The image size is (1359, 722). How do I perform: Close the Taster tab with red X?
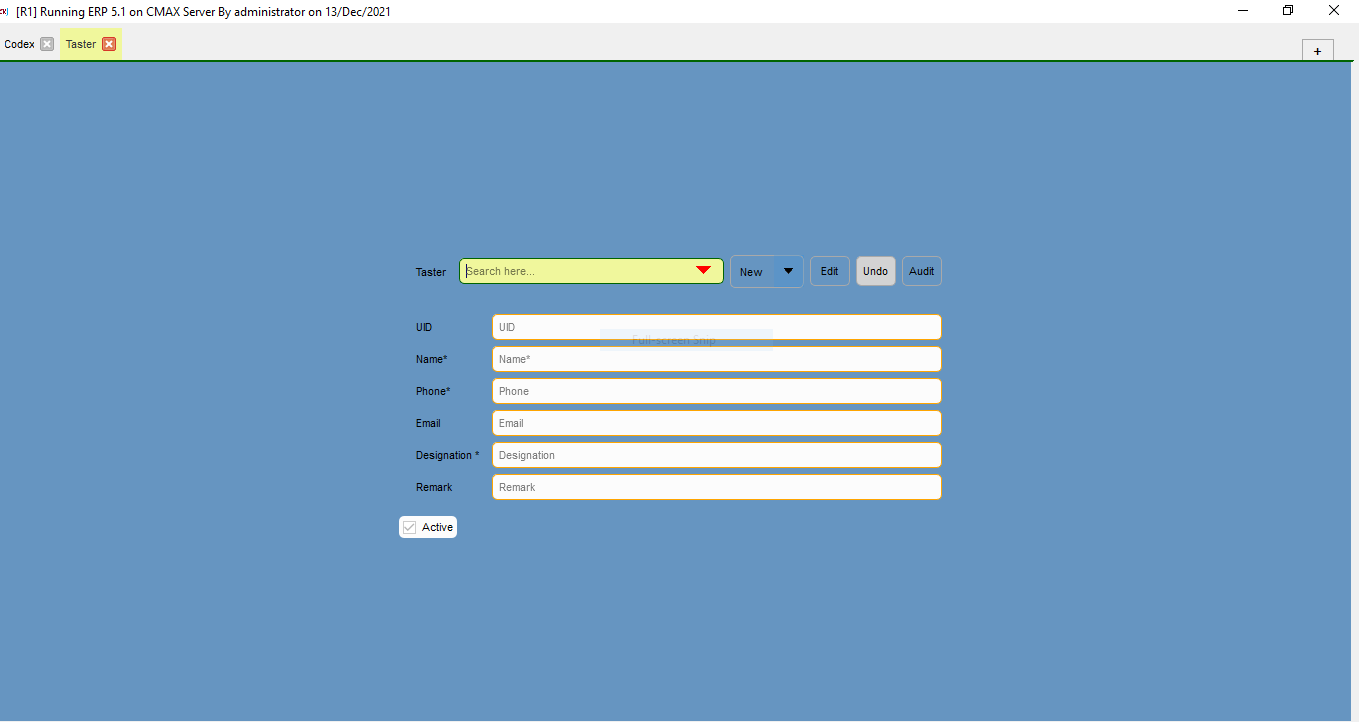pyautogui.click(x=109, y=44)
